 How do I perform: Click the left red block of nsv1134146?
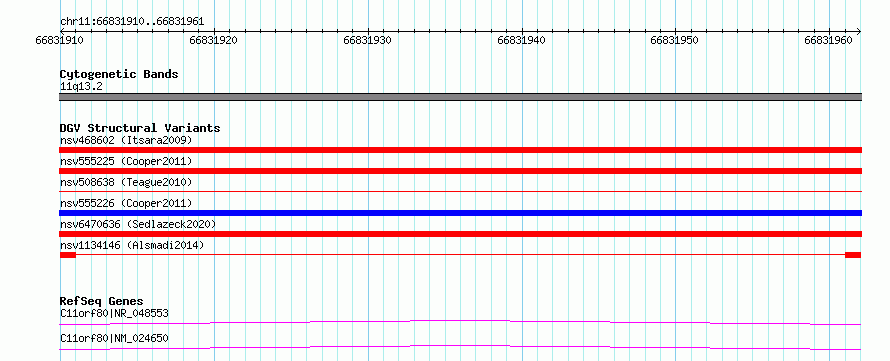click(68, 255)
